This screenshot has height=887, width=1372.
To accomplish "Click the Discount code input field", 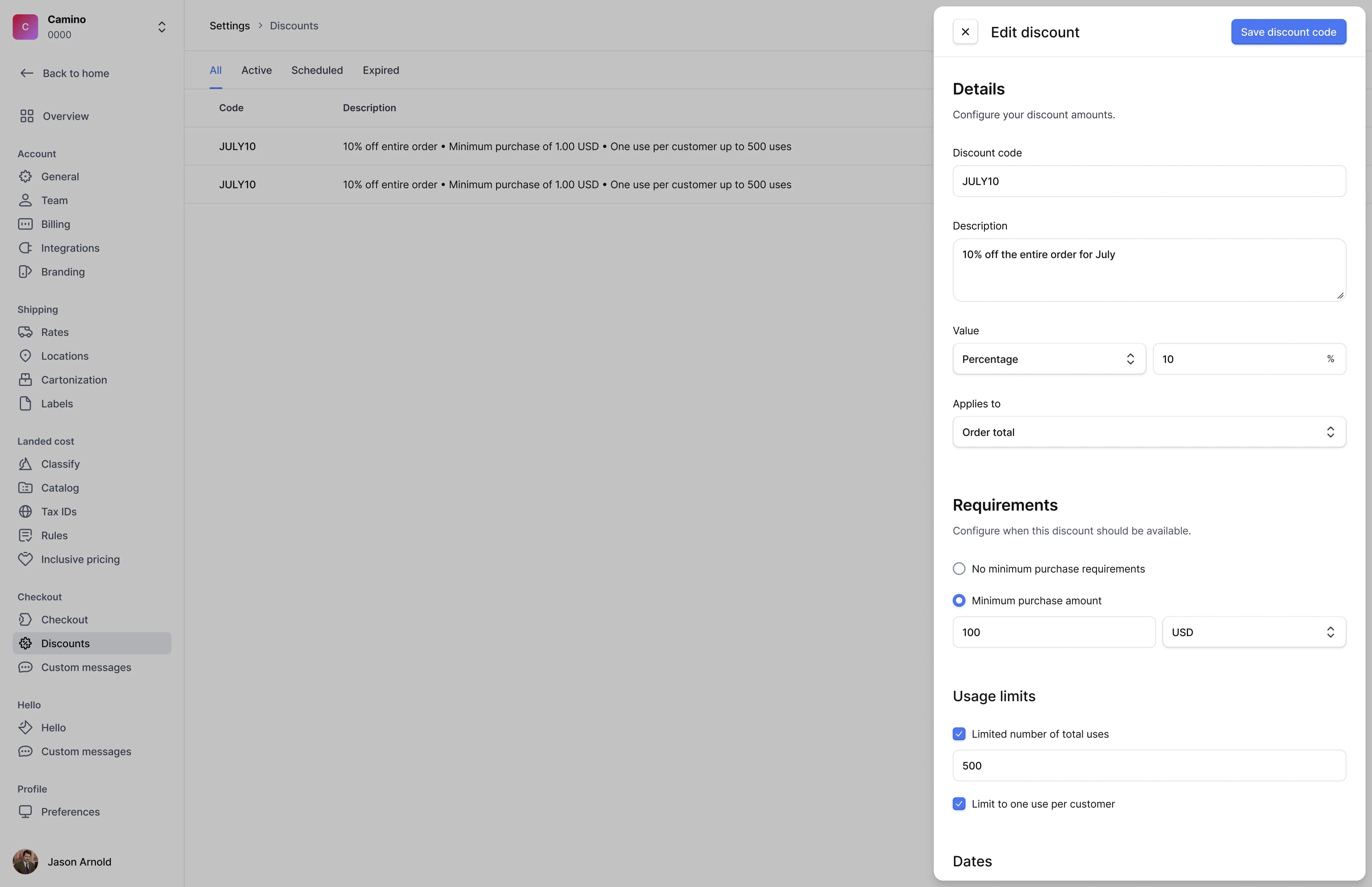I will coord(1149,182).
